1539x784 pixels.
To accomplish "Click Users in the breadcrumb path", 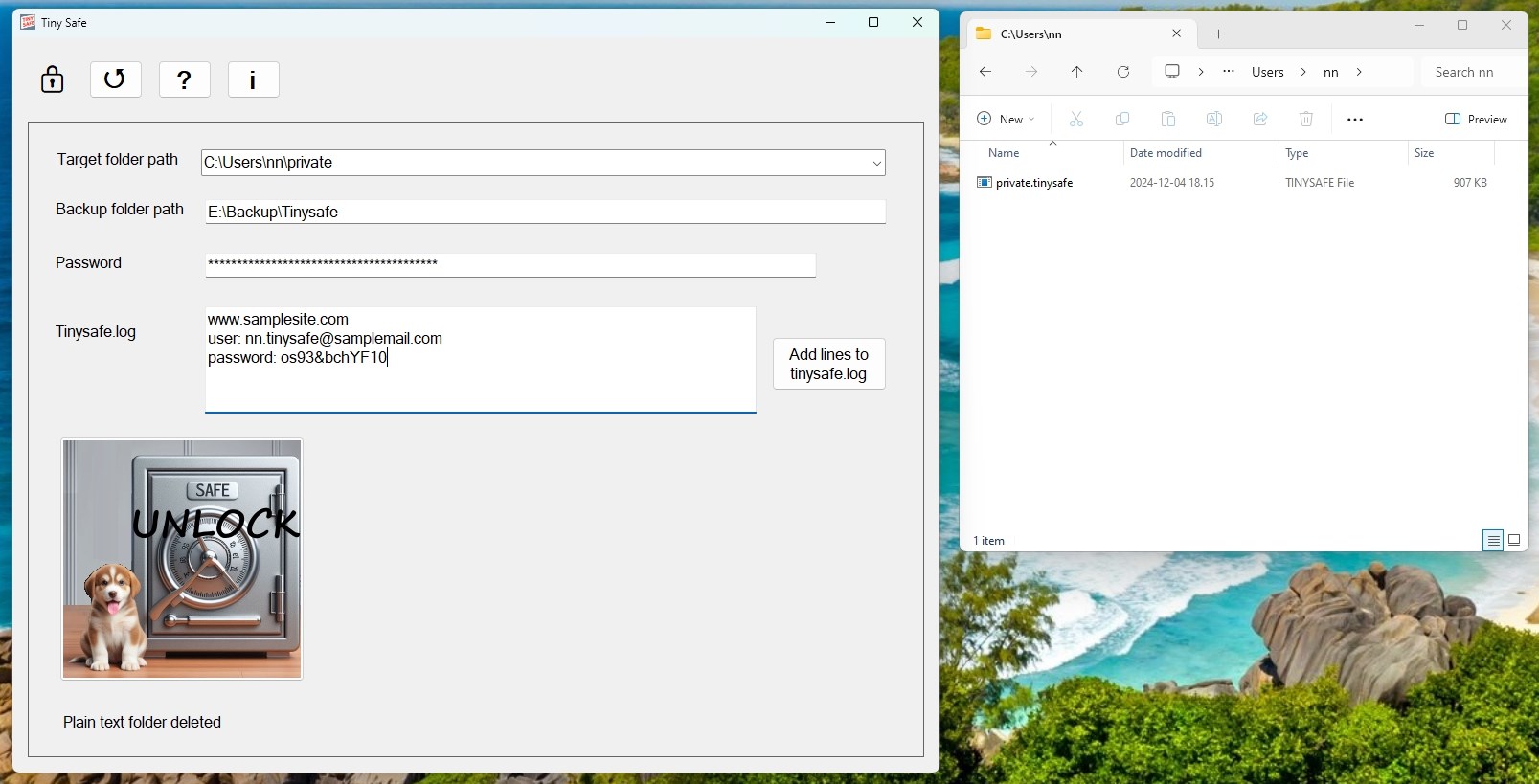I will 1268,72.
